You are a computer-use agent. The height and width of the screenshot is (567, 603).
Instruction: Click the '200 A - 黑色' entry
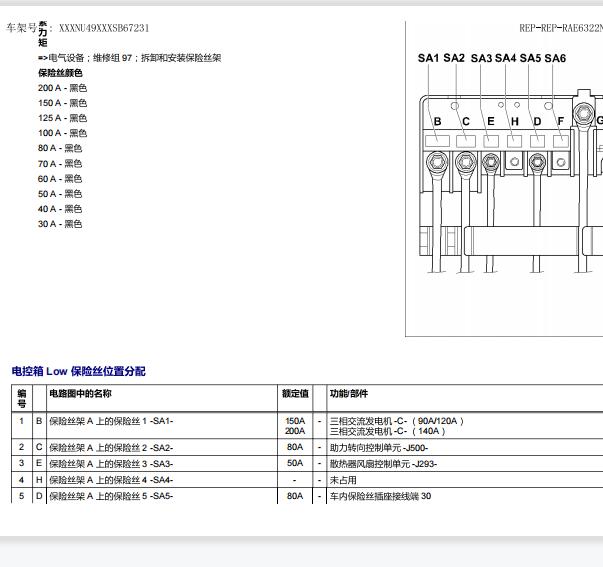(x=62, y=88)
